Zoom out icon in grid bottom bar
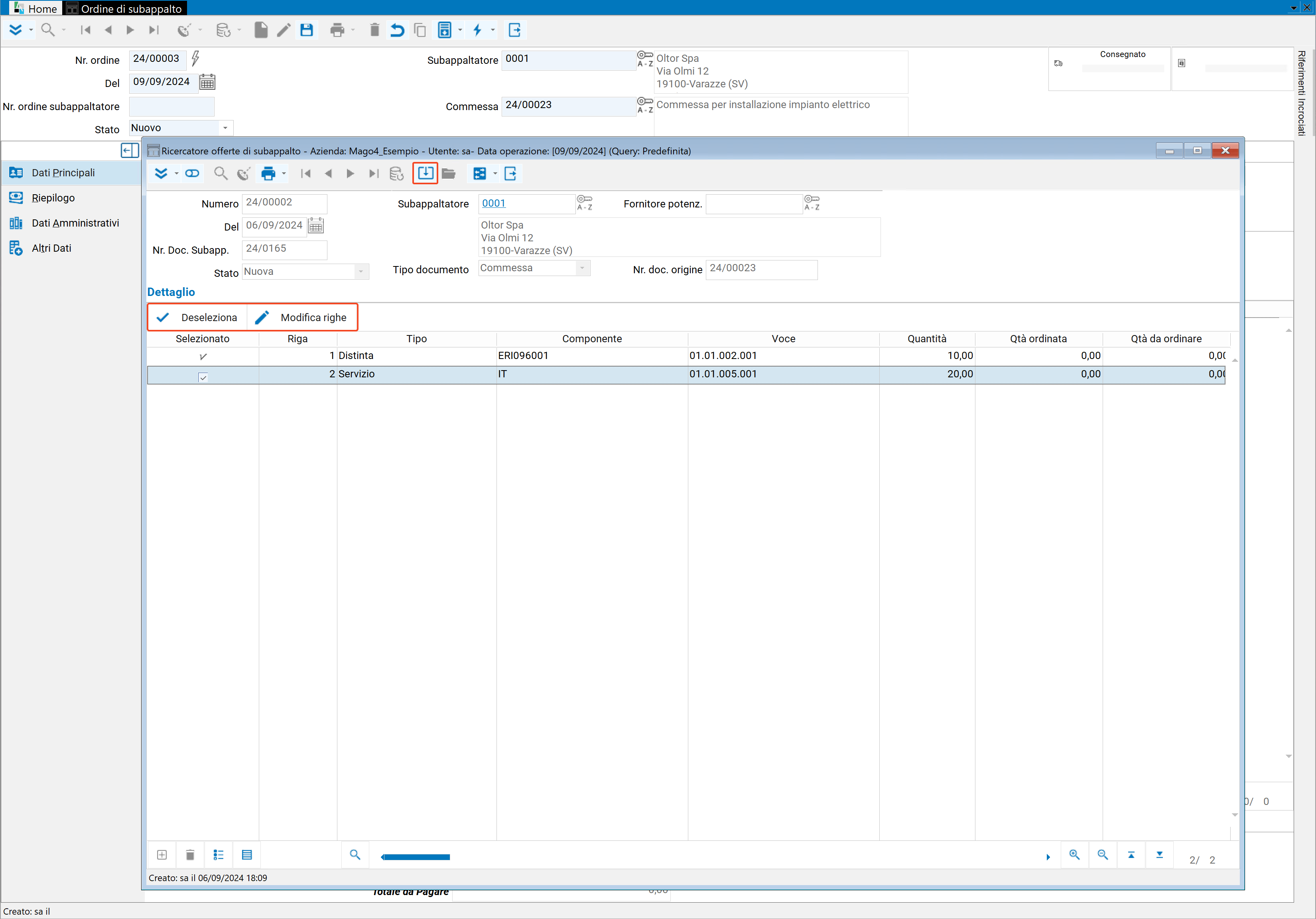The image size is (1316, 919). (1103, 855)
